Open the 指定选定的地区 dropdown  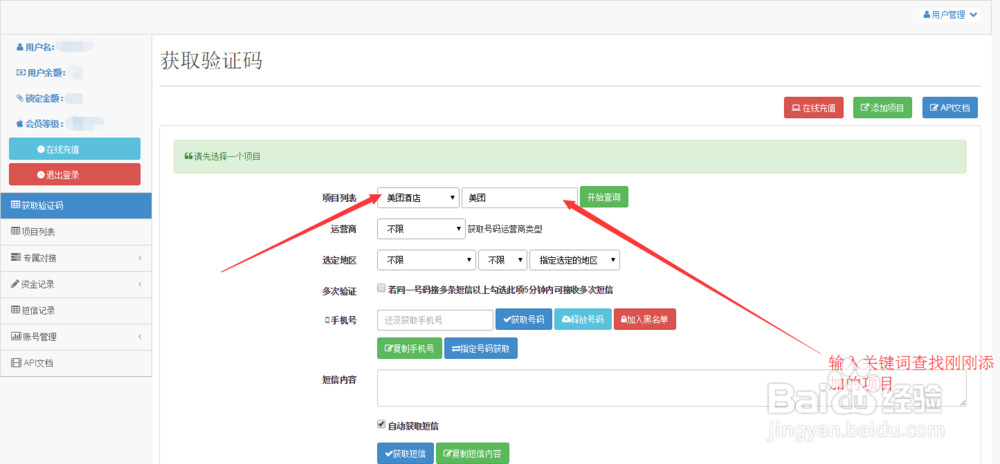[575, 260]
